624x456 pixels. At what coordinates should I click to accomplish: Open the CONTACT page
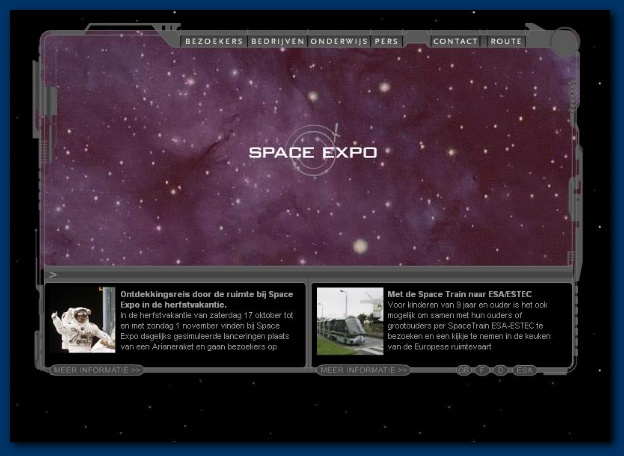(x=455, y=41)
